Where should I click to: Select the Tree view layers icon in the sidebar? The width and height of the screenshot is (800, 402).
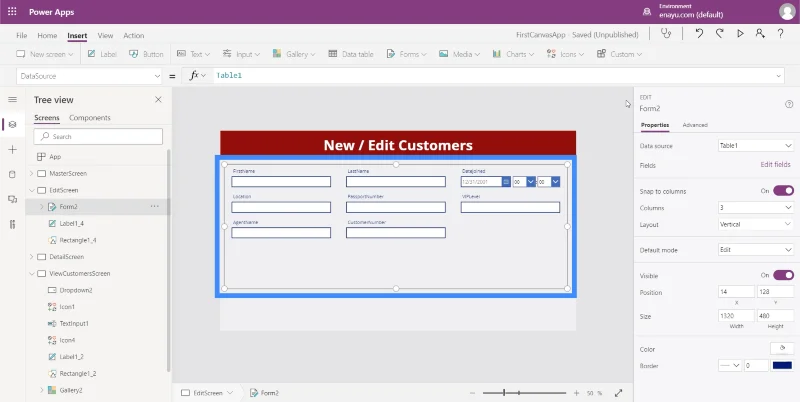(x=12, y=124)
